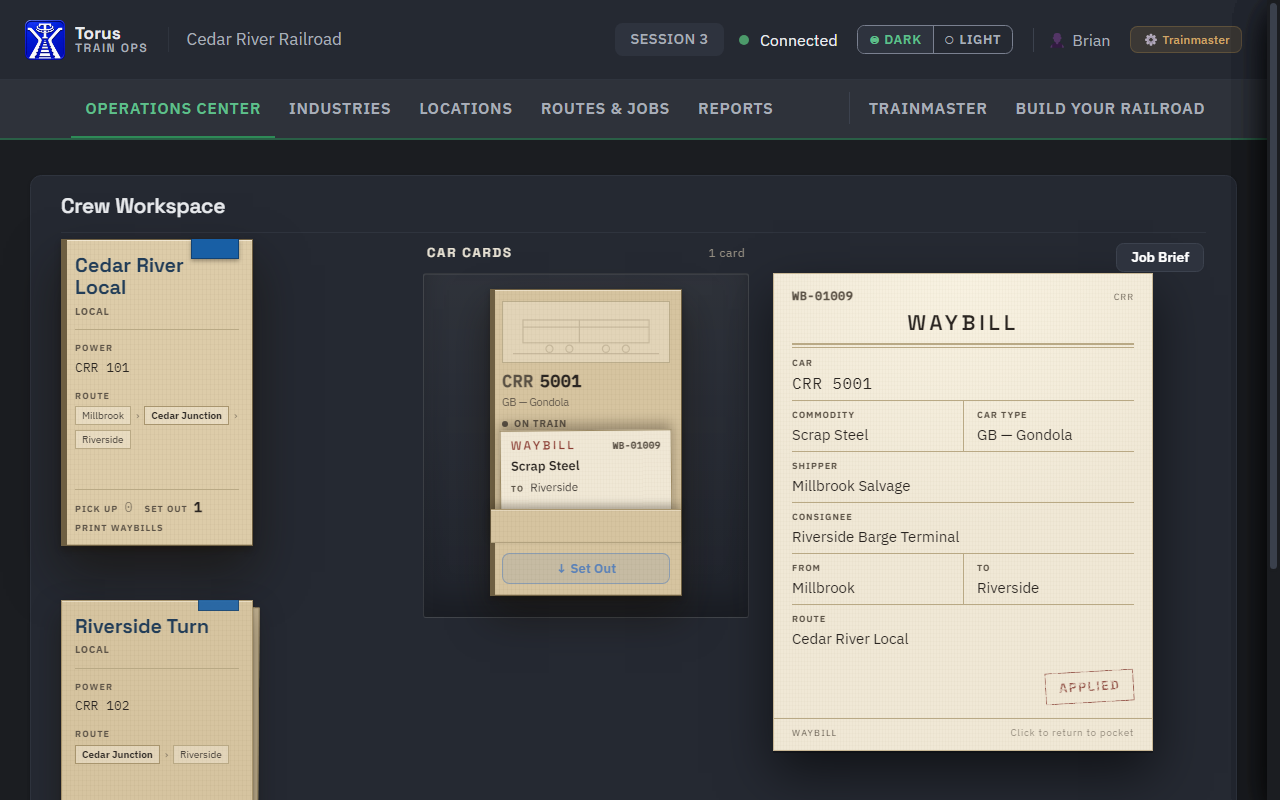The image size is (1280, 800).
Task: Click the blue tab on Riverside Turn card
Action: 218,605
